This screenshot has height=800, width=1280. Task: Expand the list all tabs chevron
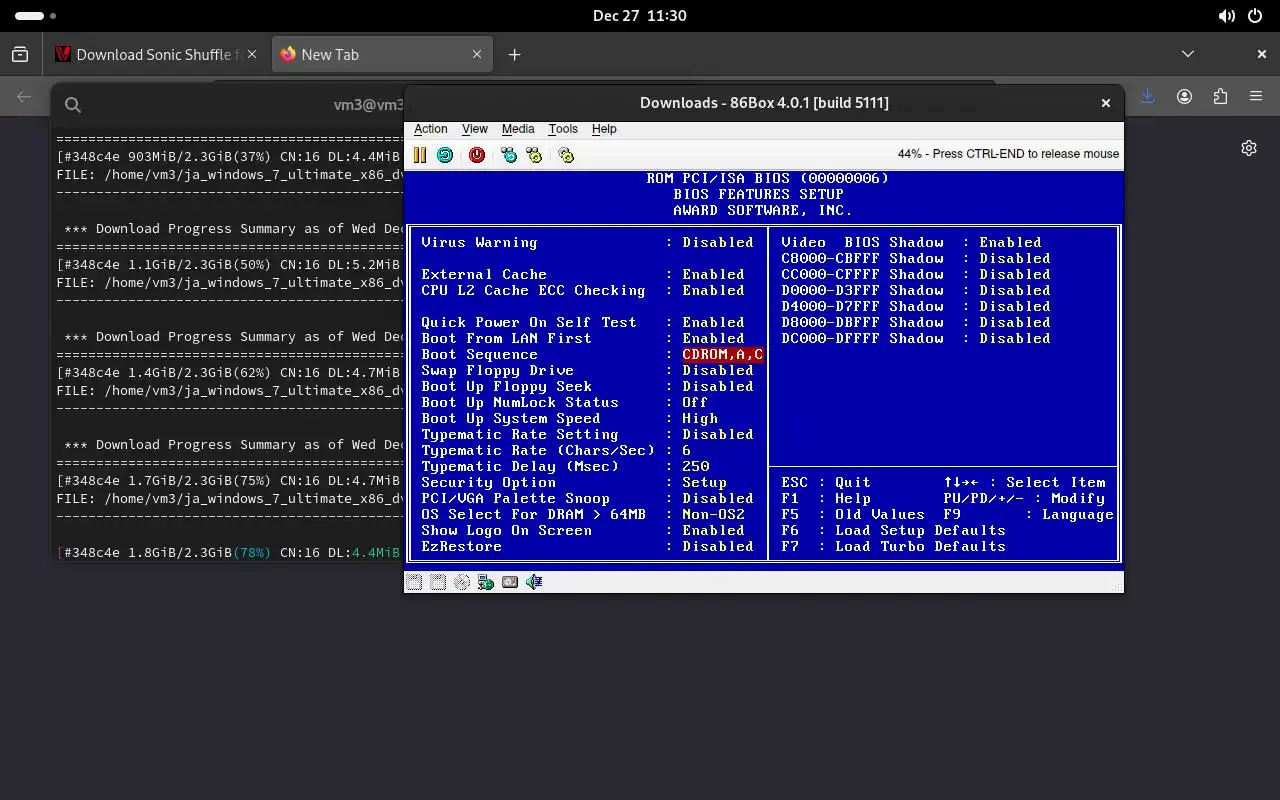(x=1188, y=55)
